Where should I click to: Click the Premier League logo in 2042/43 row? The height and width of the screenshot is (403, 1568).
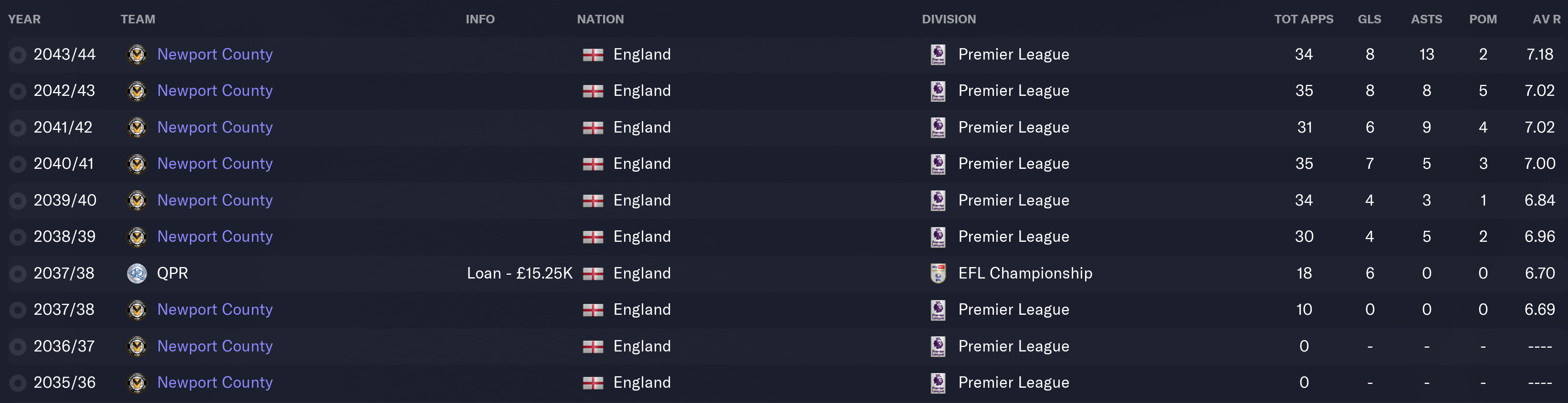pos(938,91)
